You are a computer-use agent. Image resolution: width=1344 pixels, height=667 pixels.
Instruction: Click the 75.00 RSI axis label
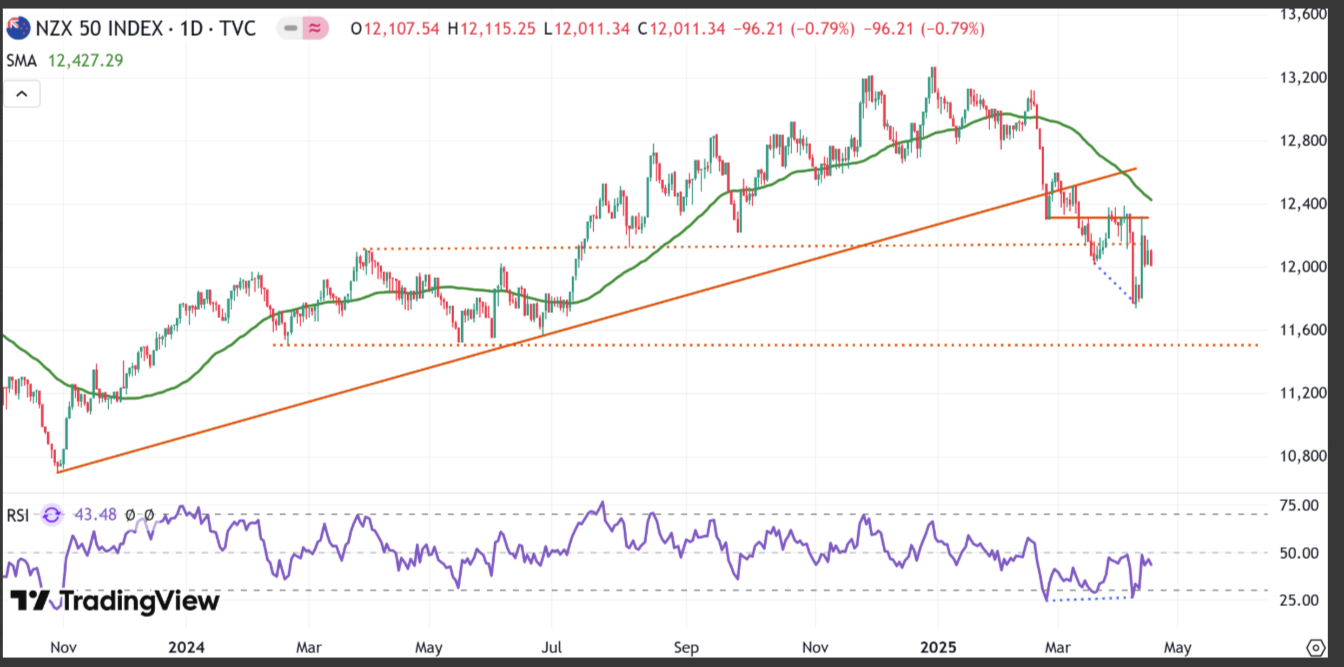tap(1299, 506)
